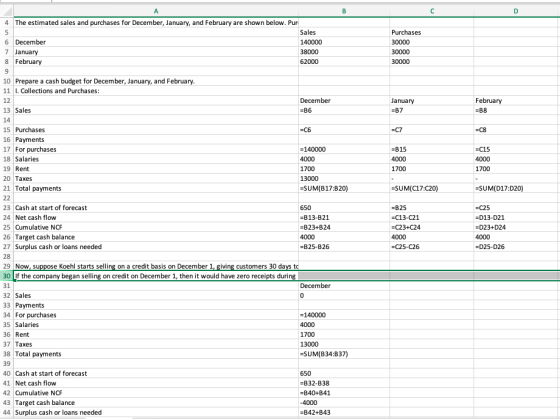Click =B40+B41 cumulative NCF cell
Screen dimensions: 560x419
pyautogui.click(x=344, y=393)
